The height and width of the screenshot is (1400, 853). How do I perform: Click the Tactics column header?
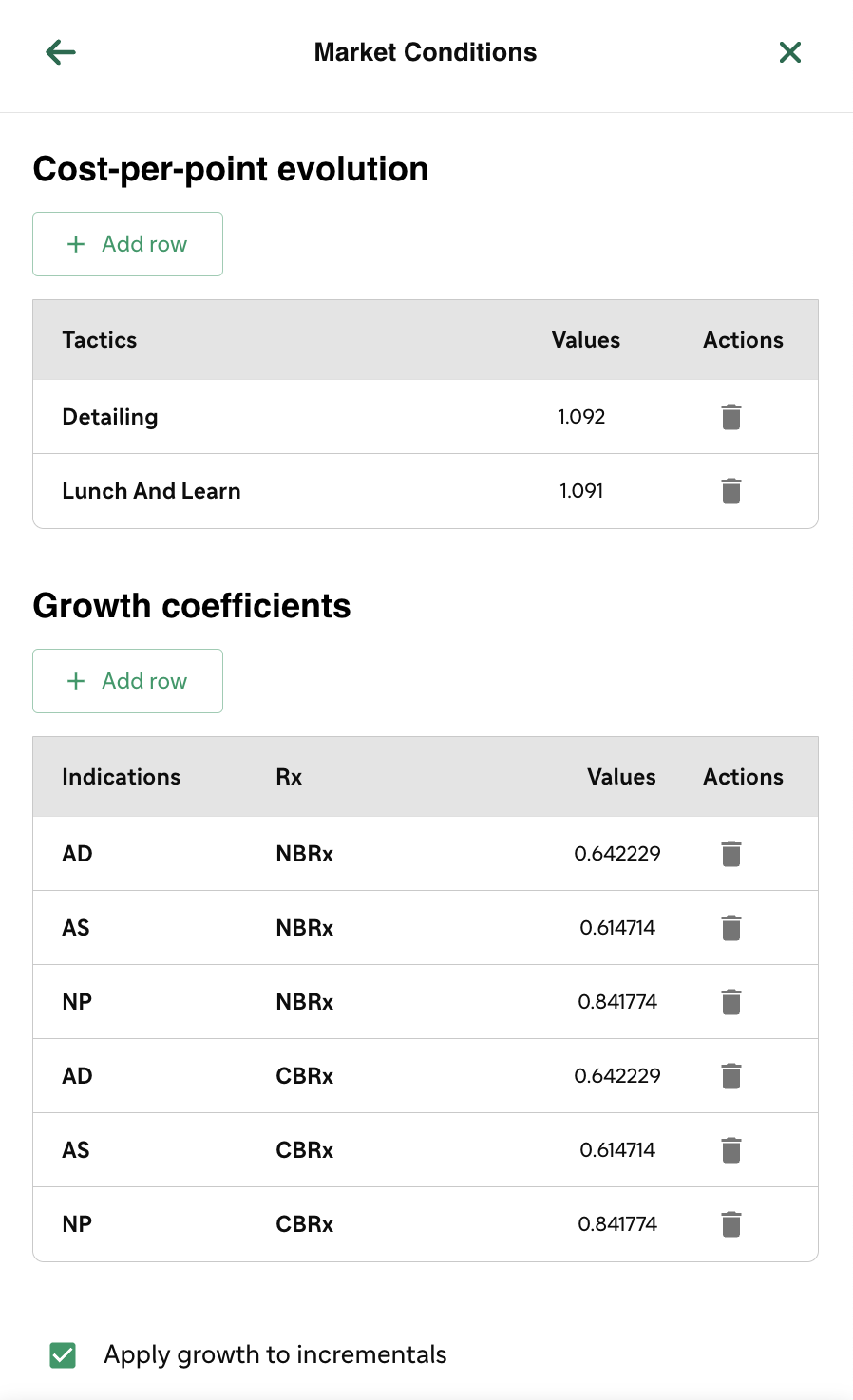(100, 340)
